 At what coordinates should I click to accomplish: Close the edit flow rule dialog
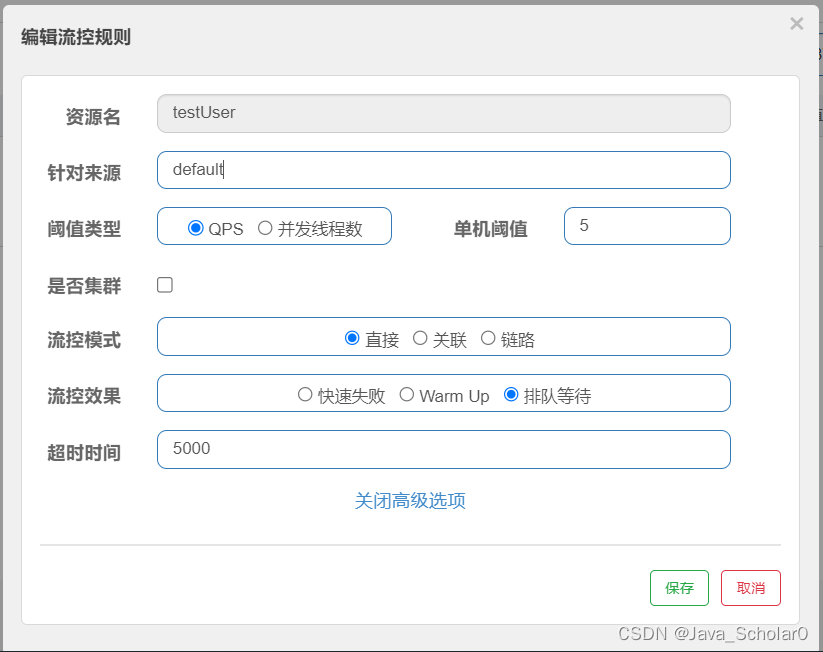796,24
